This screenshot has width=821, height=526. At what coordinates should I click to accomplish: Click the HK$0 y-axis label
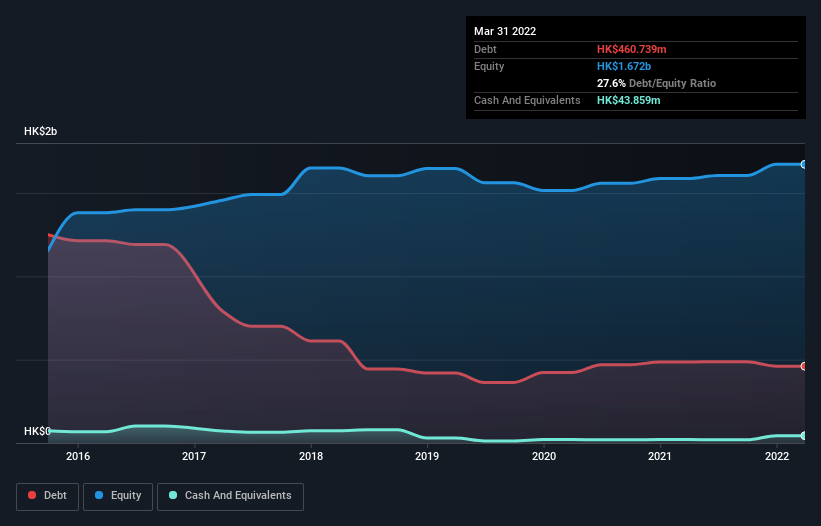click(x=37, y=431)
